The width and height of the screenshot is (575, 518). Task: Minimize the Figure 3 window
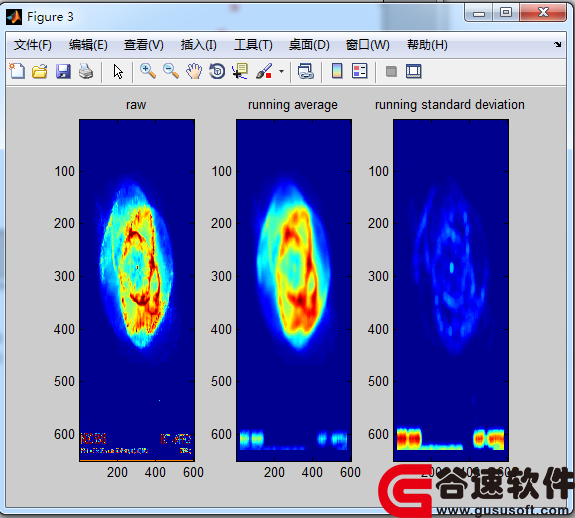[x=479, y=13]
